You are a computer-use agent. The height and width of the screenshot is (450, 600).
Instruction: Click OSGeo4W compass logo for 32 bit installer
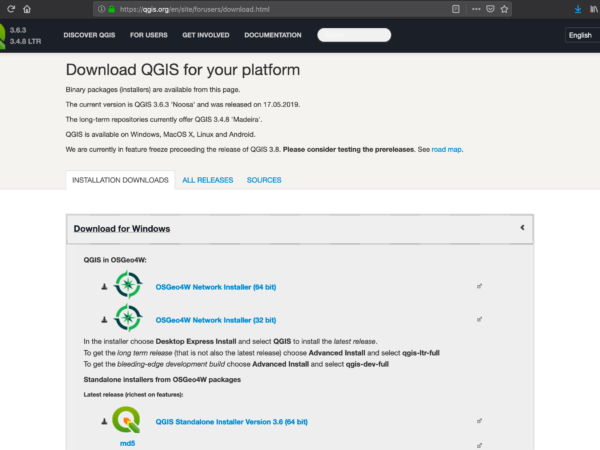128,317
